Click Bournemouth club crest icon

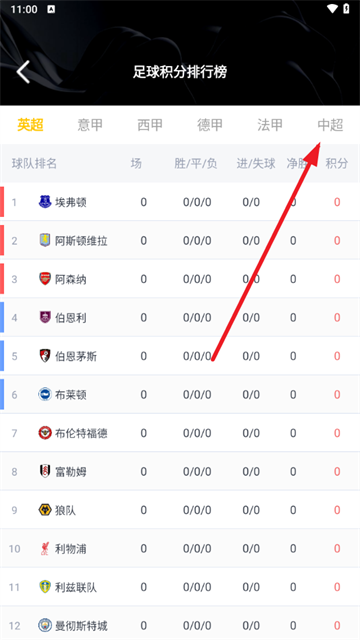coord(44,356)
